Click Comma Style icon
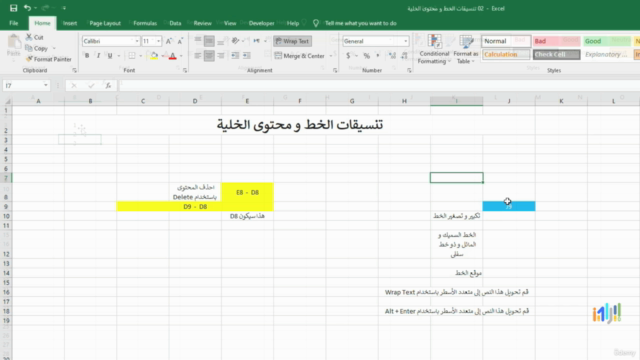 tap(378, 56)
